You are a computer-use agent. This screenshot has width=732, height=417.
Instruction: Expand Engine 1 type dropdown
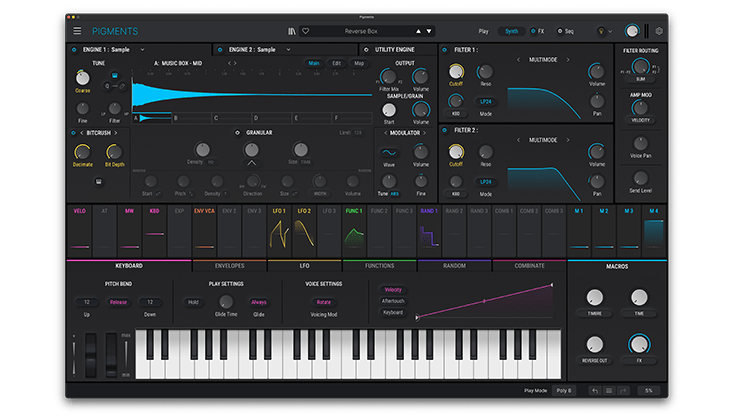tap(142, 49)
